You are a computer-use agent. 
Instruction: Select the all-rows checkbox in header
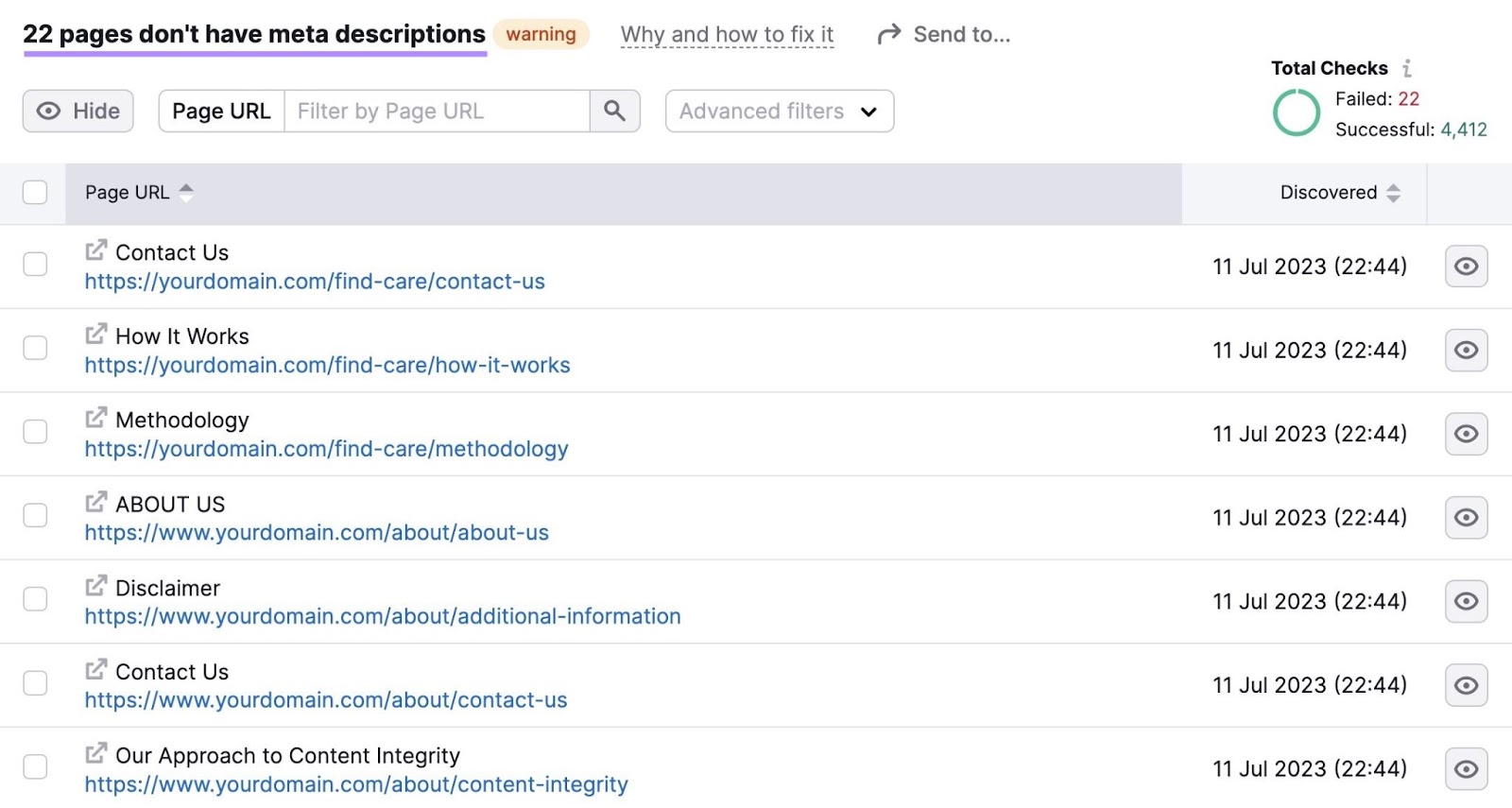point(35,193)
